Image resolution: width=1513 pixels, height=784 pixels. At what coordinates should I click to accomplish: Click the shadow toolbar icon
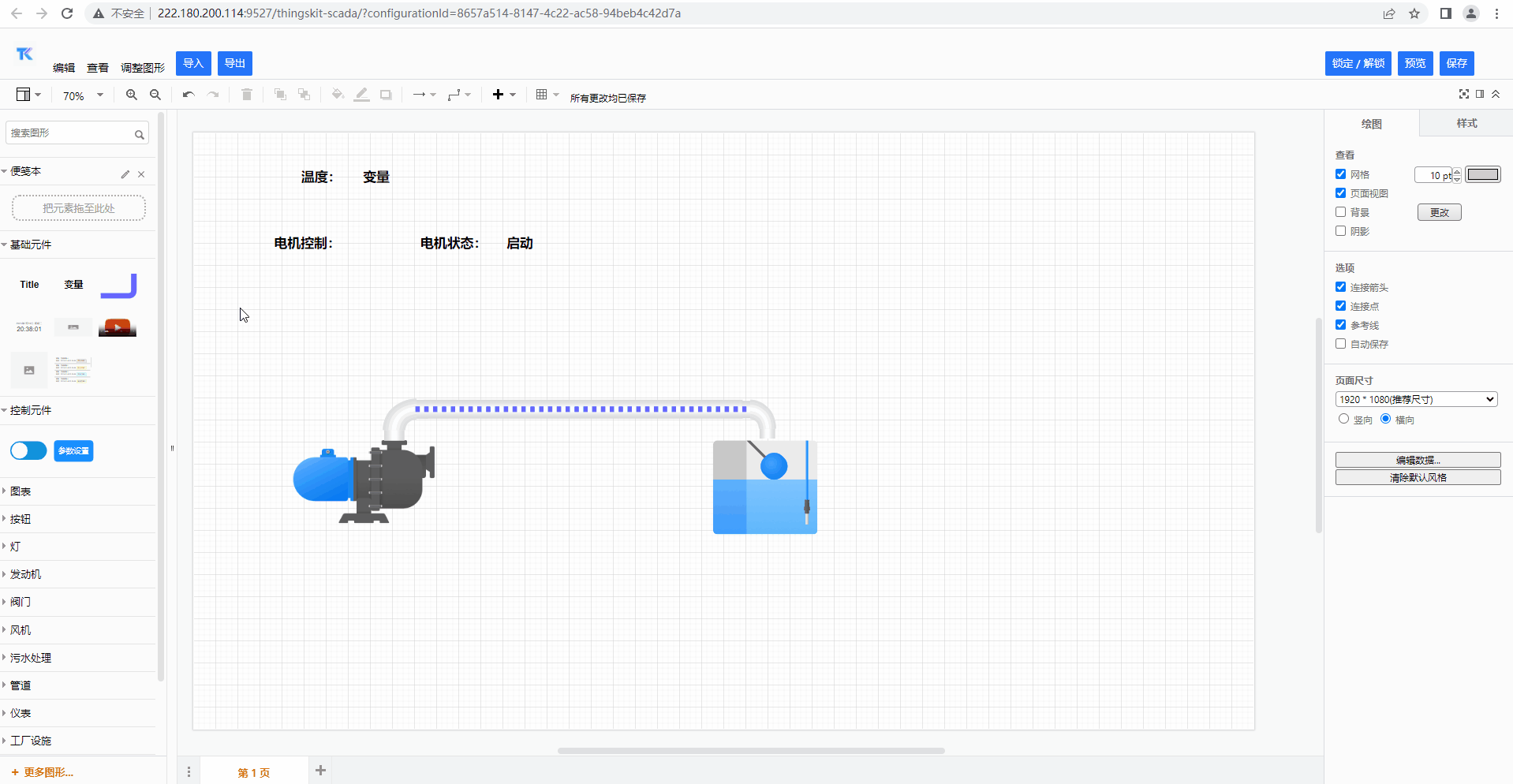(x=386, y=95)
